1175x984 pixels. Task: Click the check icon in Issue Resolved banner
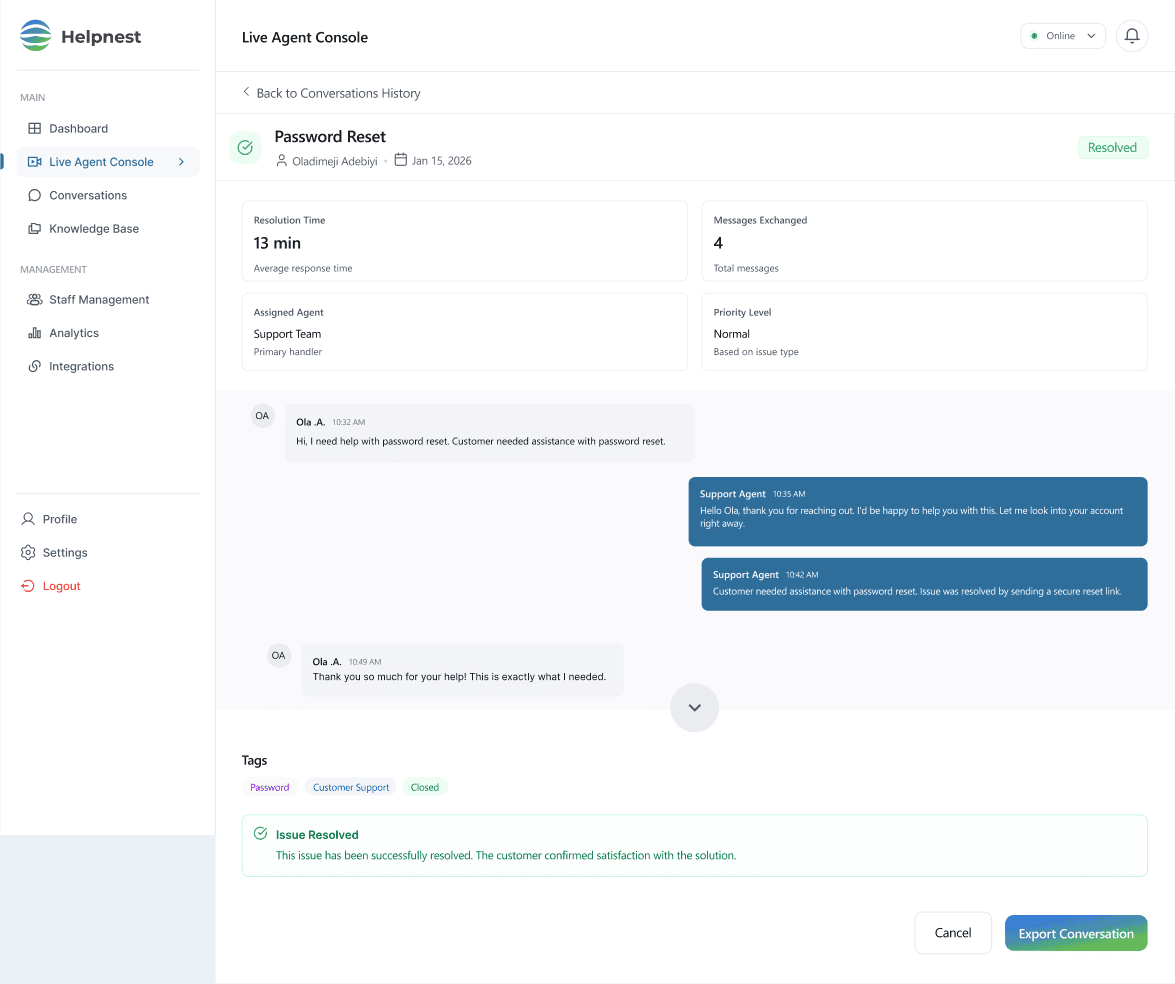[261, 833]
